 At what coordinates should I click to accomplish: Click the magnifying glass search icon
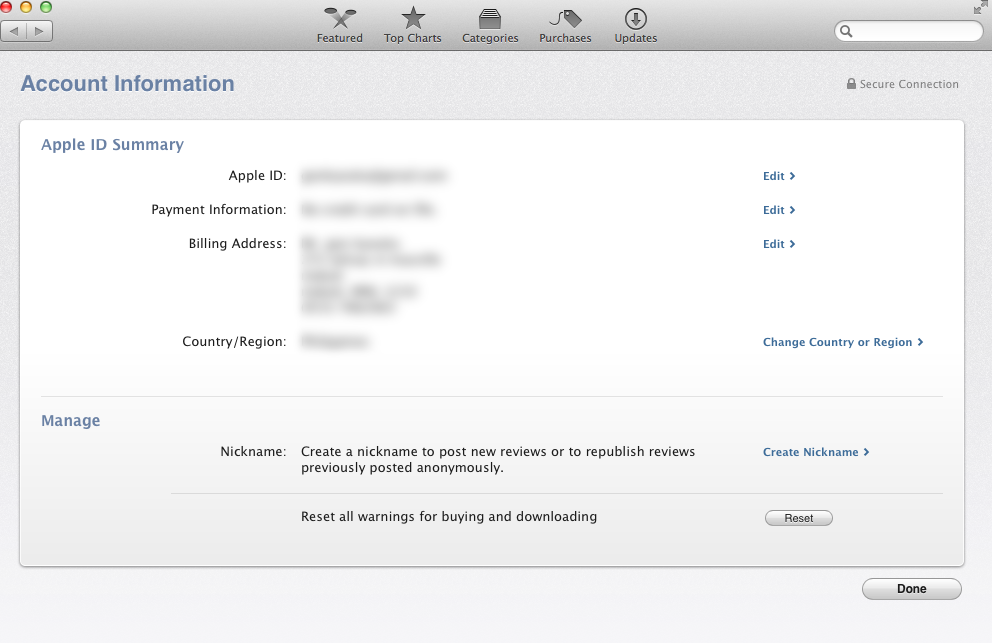(x=846, y=31)
